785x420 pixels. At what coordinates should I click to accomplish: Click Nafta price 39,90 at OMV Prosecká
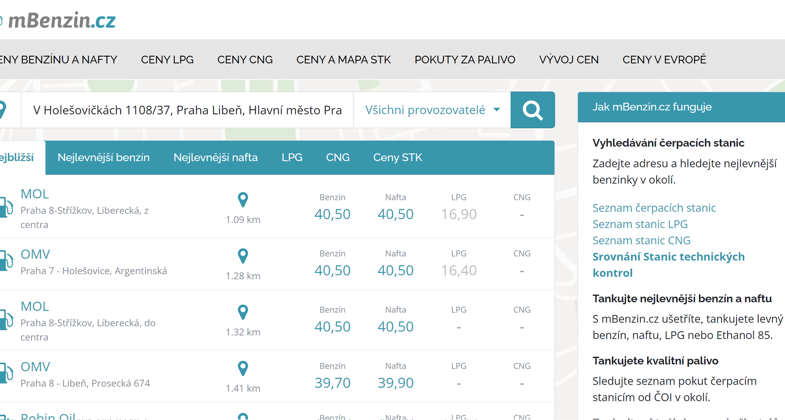click(x=396, y=383)
